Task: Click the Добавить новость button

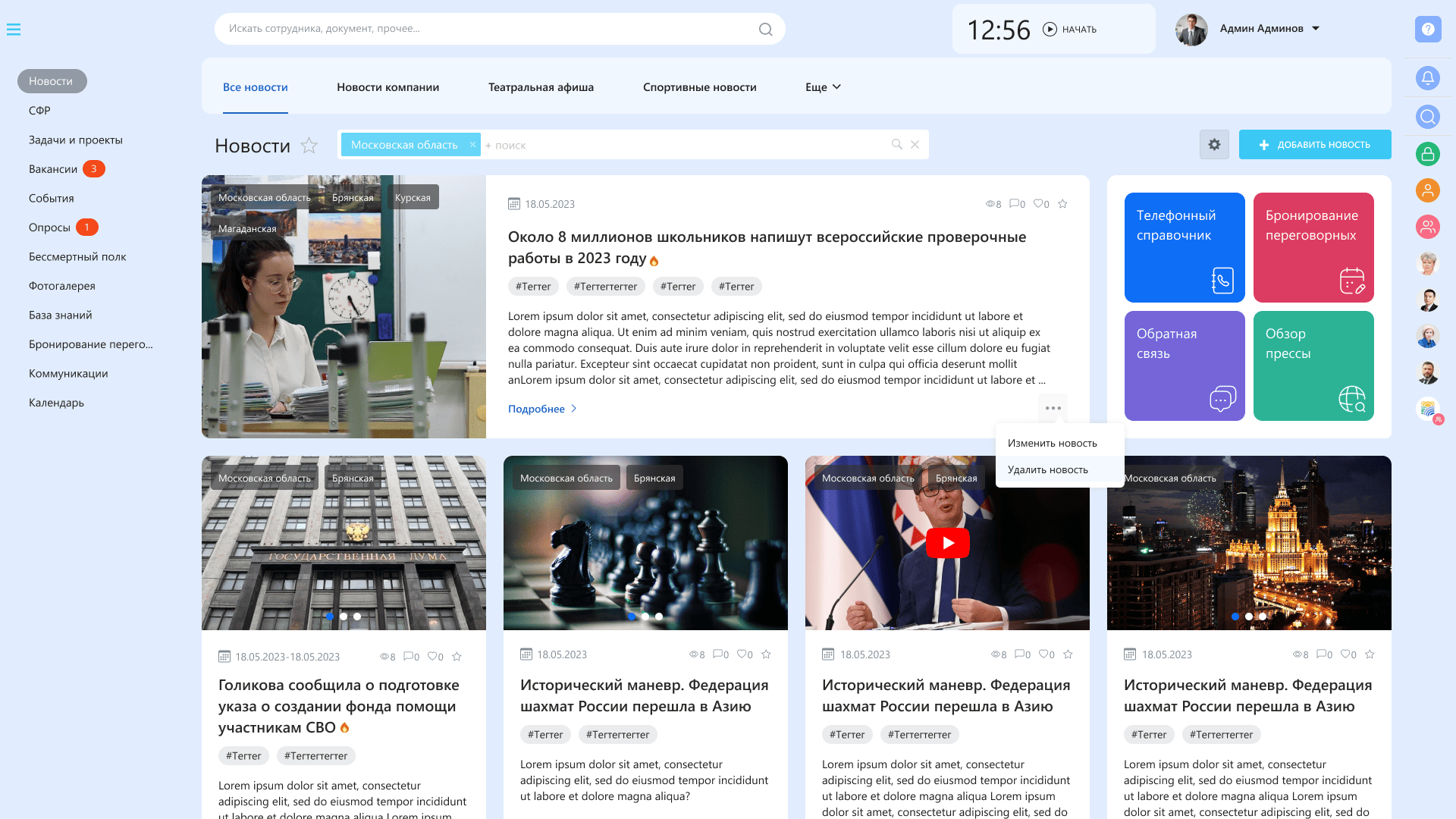Action: click(x=1314, y=145)
